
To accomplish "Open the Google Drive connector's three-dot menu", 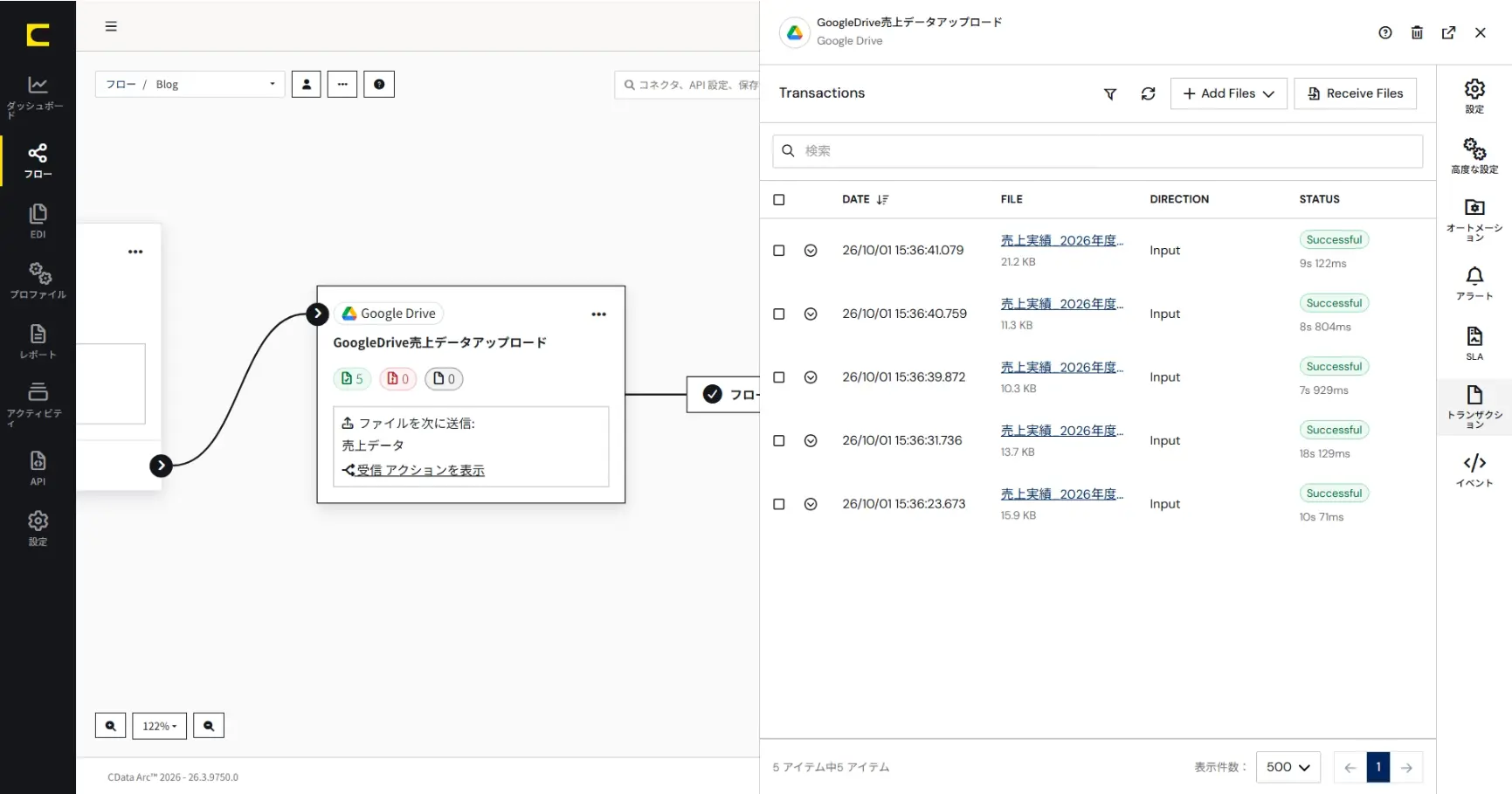I will (598, 314).
